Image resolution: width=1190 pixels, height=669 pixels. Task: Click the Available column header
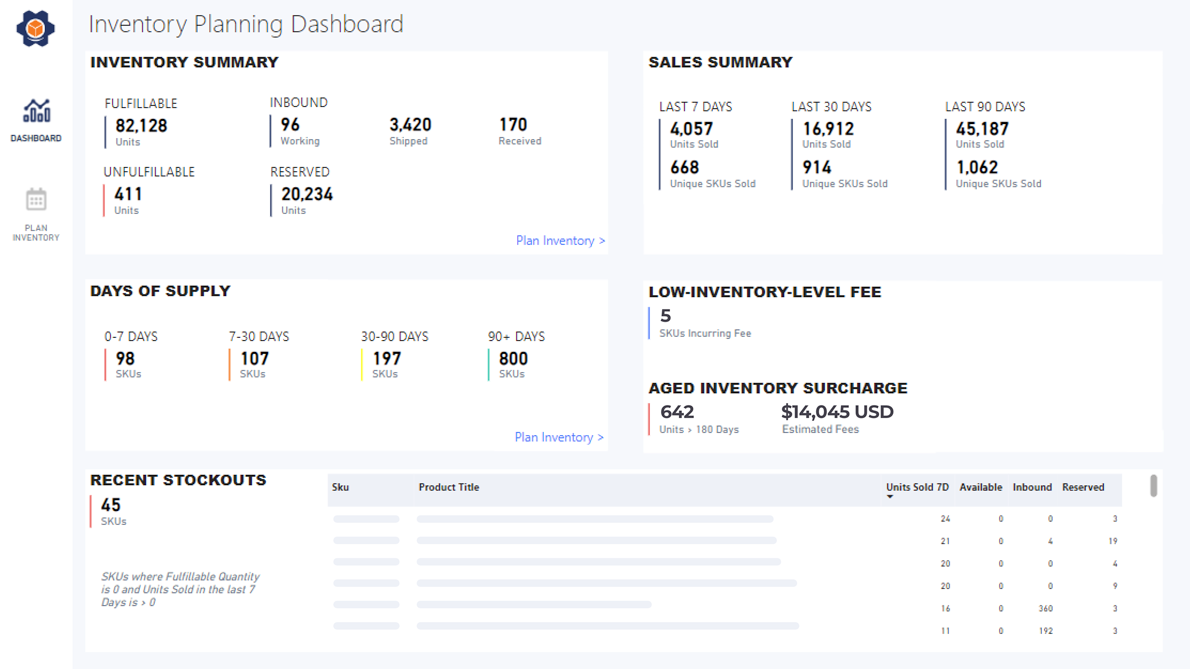pos(980,488)
